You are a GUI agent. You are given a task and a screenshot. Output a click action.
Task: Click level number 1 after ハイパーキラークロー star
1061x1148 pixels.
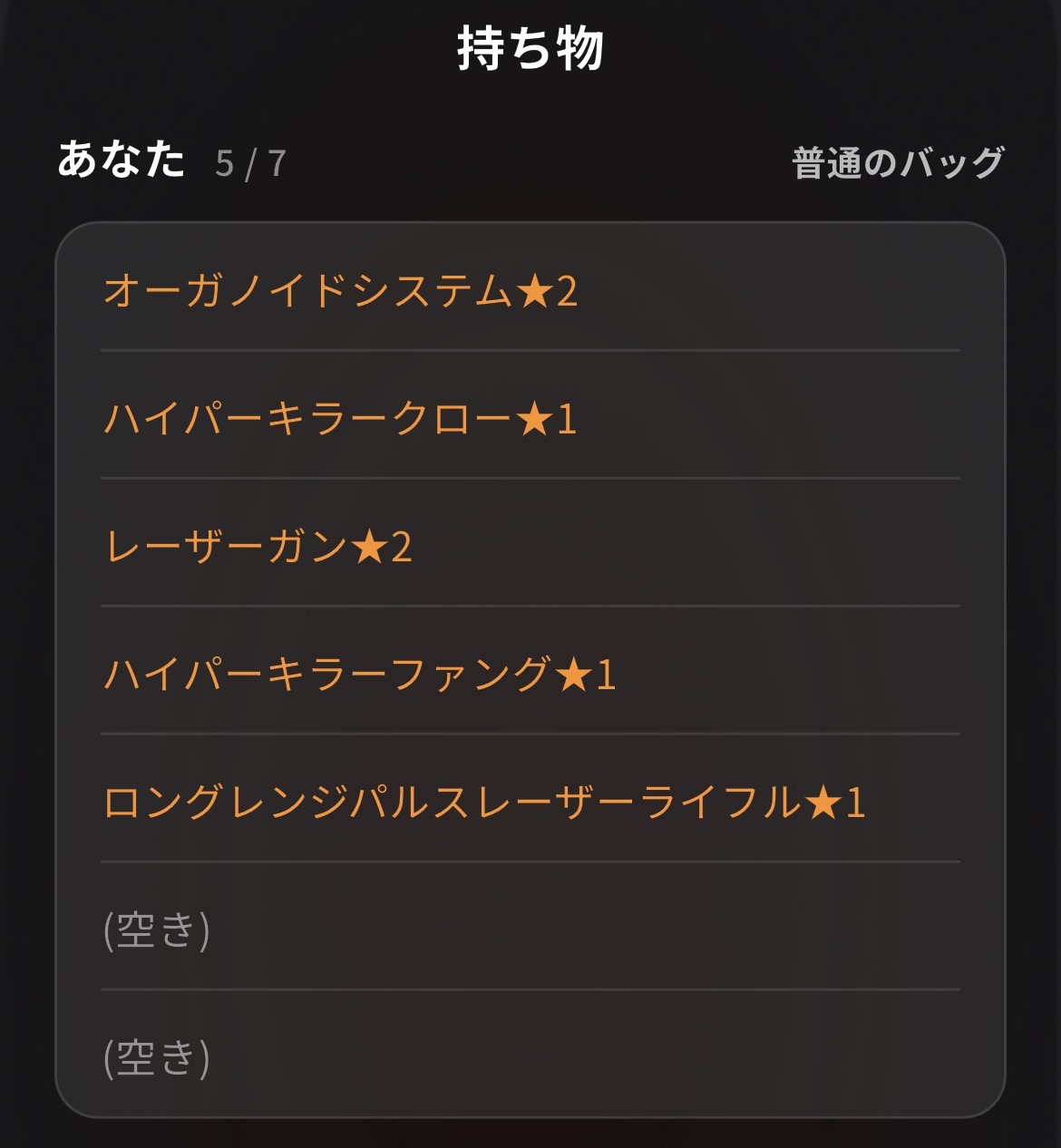click(x=567, y=420)
